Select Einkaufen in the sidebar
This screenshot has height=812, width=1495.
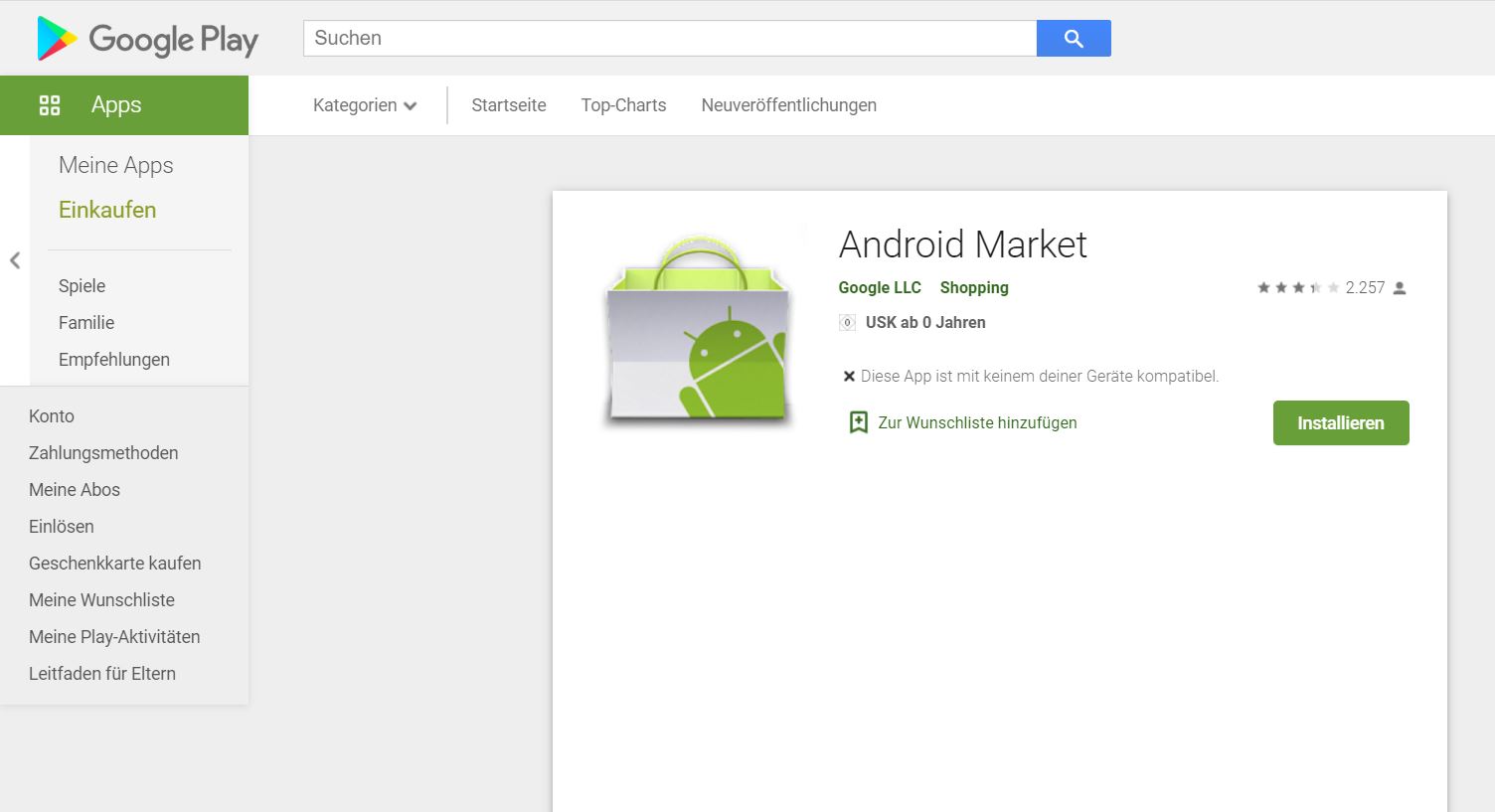[107, 210]
